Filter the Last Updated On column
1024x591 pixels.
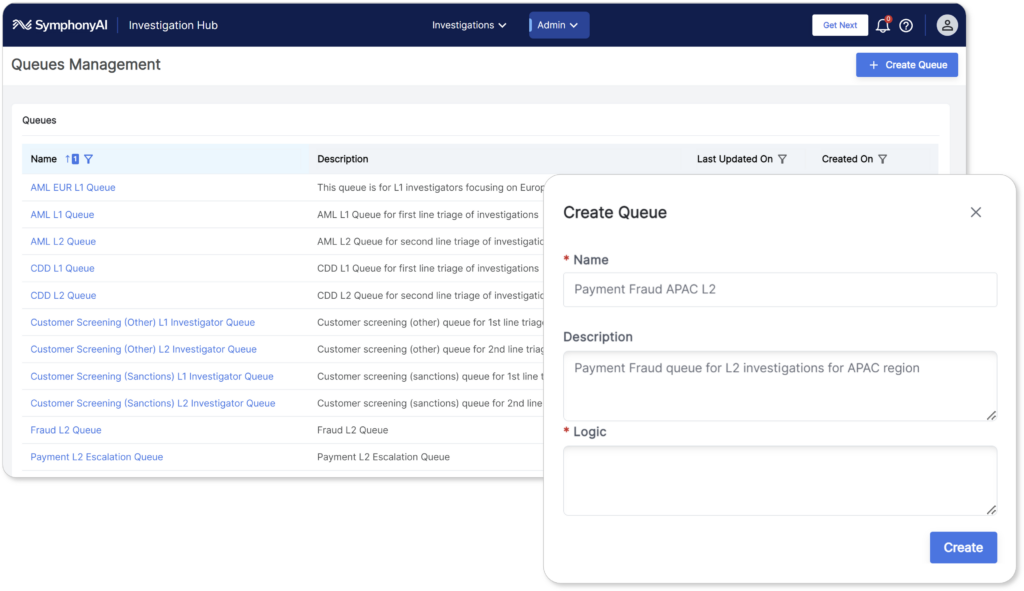(782, 159)
